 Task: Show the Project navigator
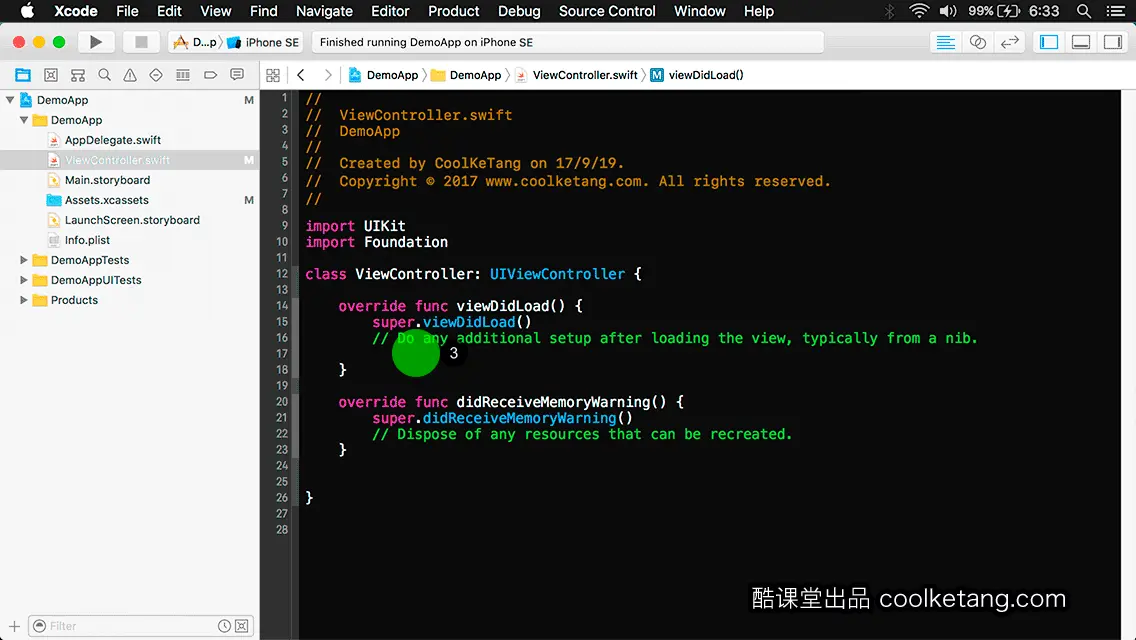point(23,75)
